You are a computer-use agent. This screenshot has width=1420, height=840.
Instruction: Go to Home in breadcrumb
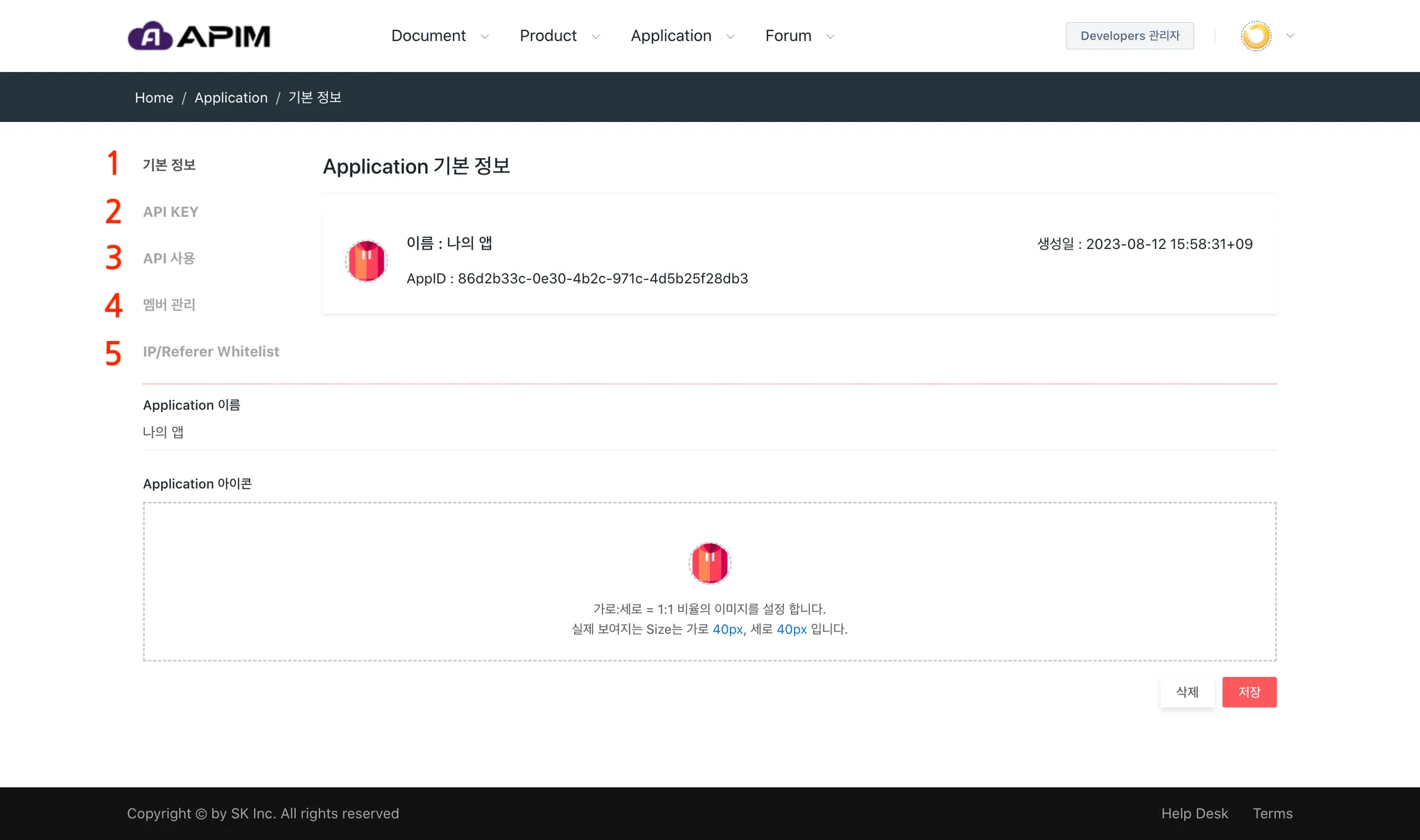(x=154, y=98)
